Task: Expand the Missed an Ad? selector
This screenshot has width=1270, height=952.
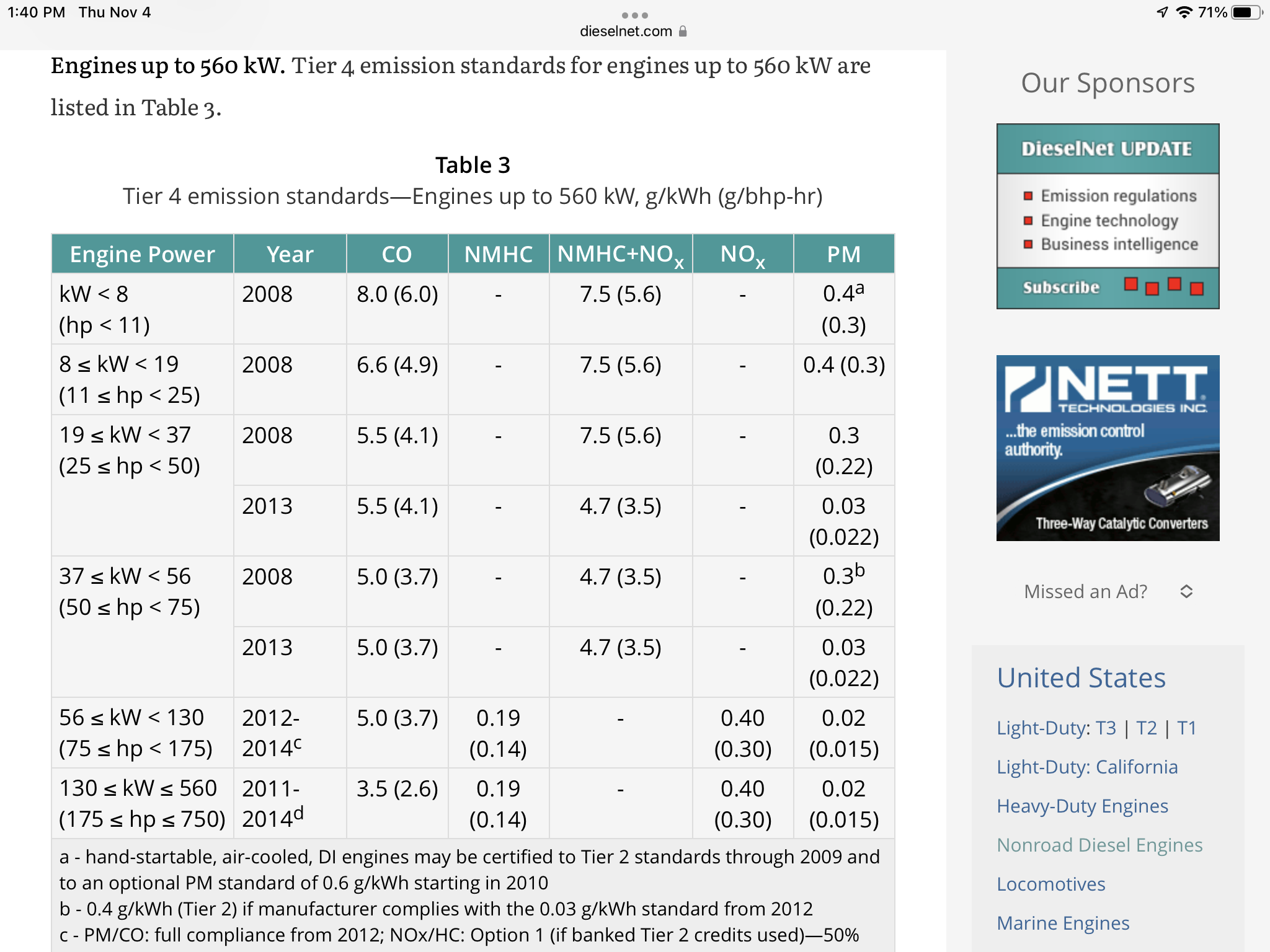Action: click(1108, 591)
